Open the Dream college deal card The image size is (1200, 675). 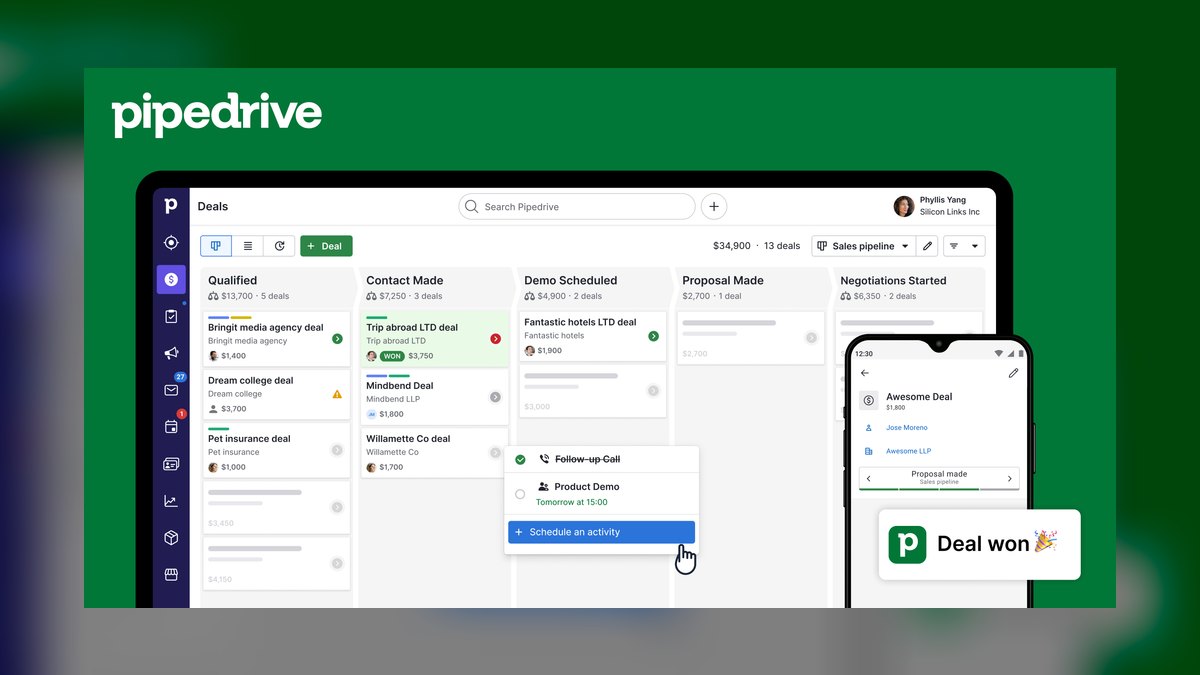coord(276,394)
